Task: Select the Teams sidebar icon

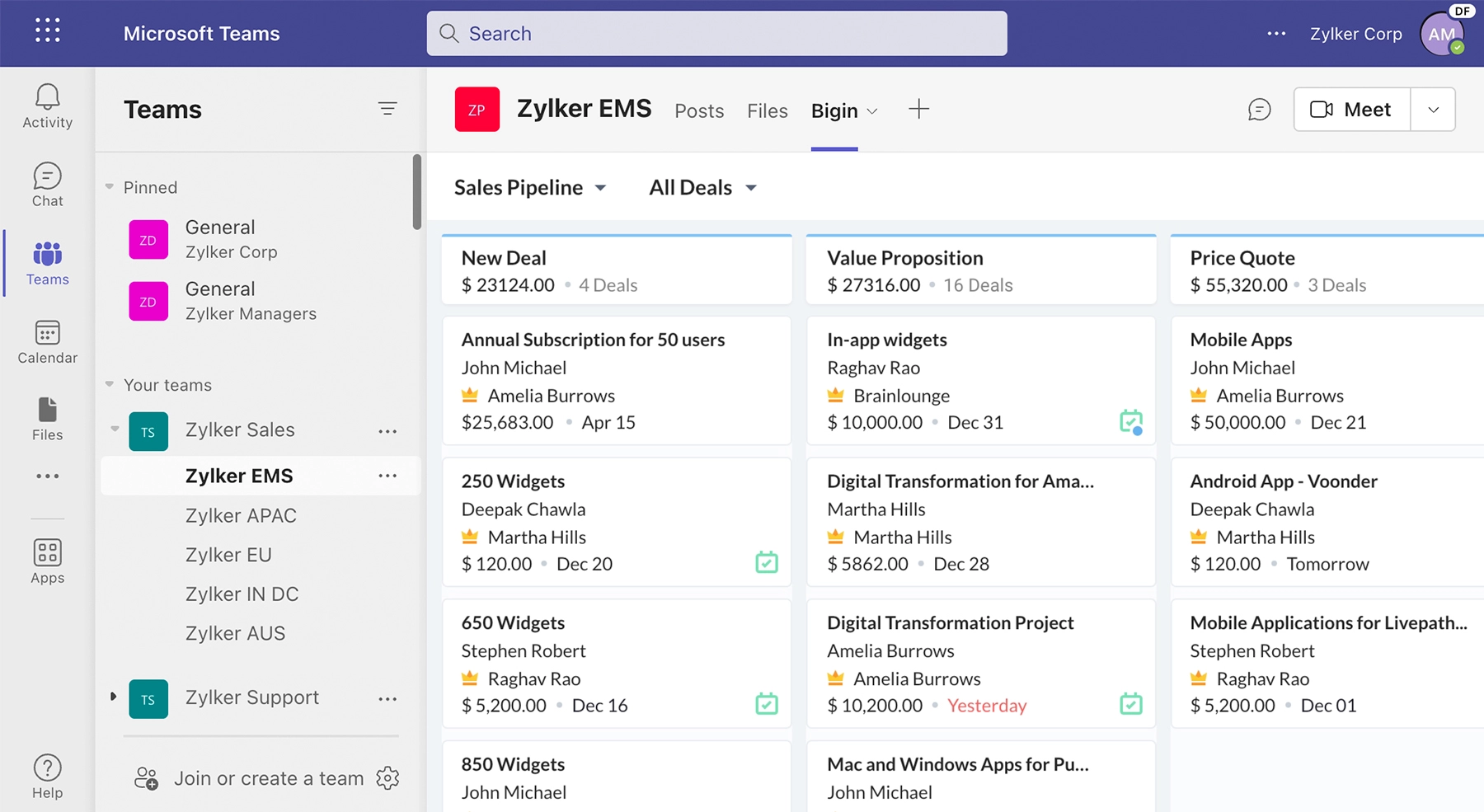Action: tap(47, 264)
